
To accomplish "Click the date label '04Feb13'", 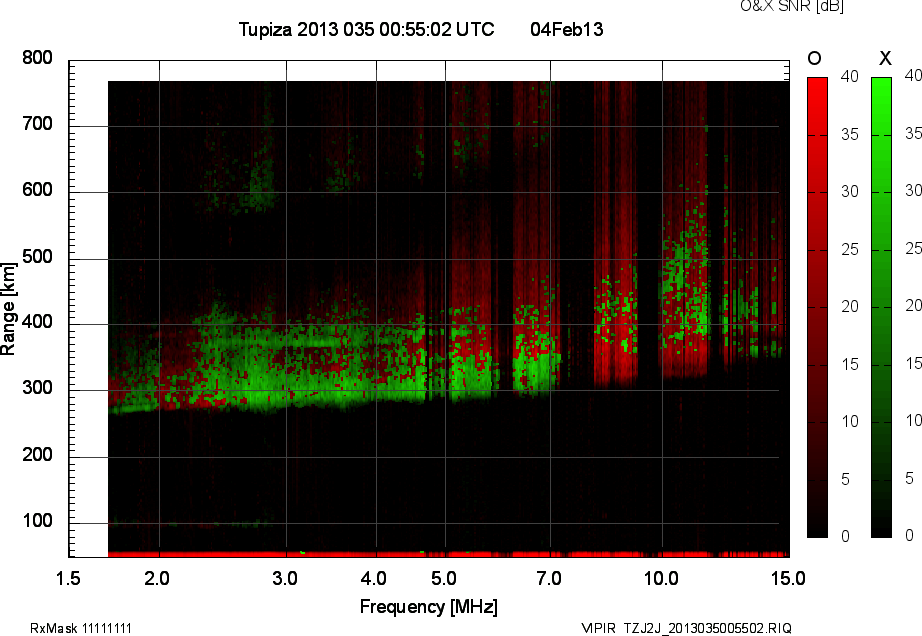I will click(x=567, y=30).
